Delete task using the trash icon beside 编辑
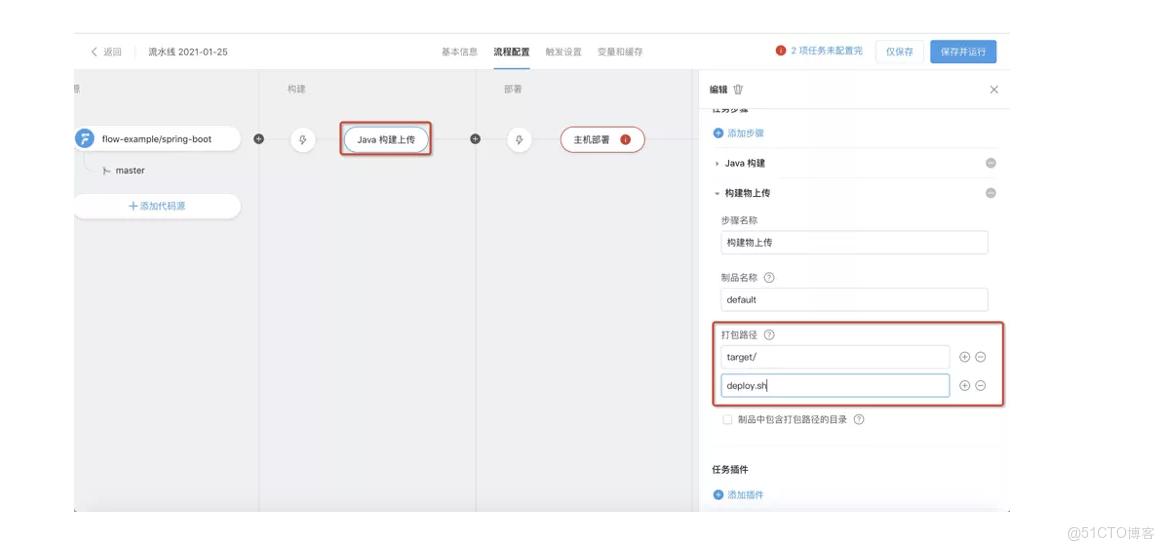This screenshot has width=1165, height=550. click(738, 89)
